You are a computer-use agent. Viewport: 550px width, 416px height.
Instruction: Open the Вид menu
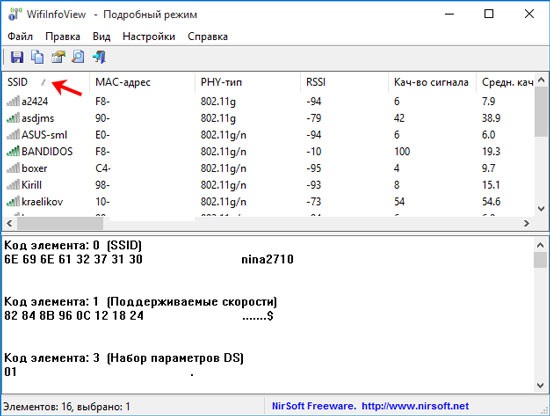pyautogui.click(x=101, y=36)
